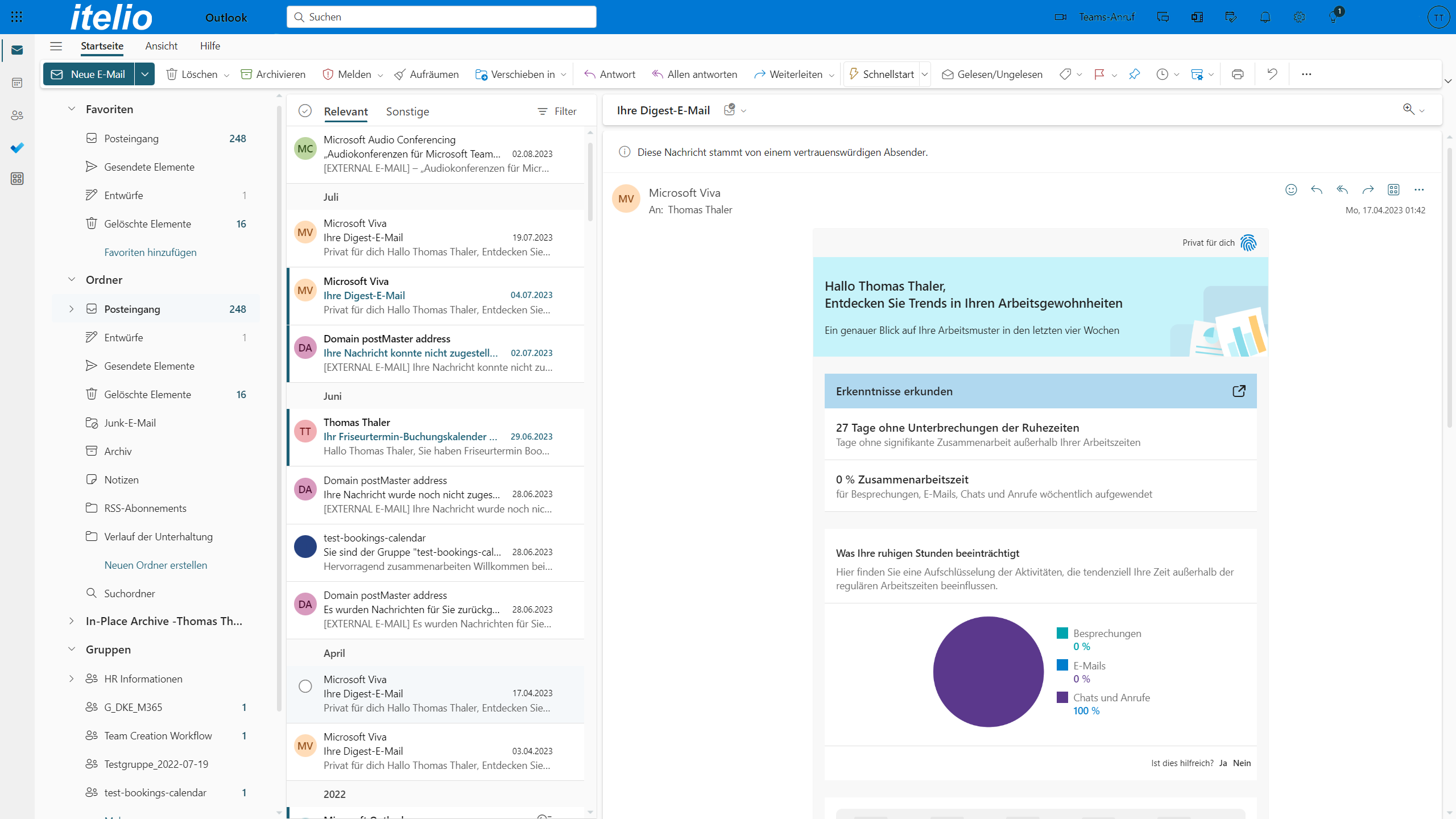Open Weiterleiten dropdown arrow

(832, 75)
